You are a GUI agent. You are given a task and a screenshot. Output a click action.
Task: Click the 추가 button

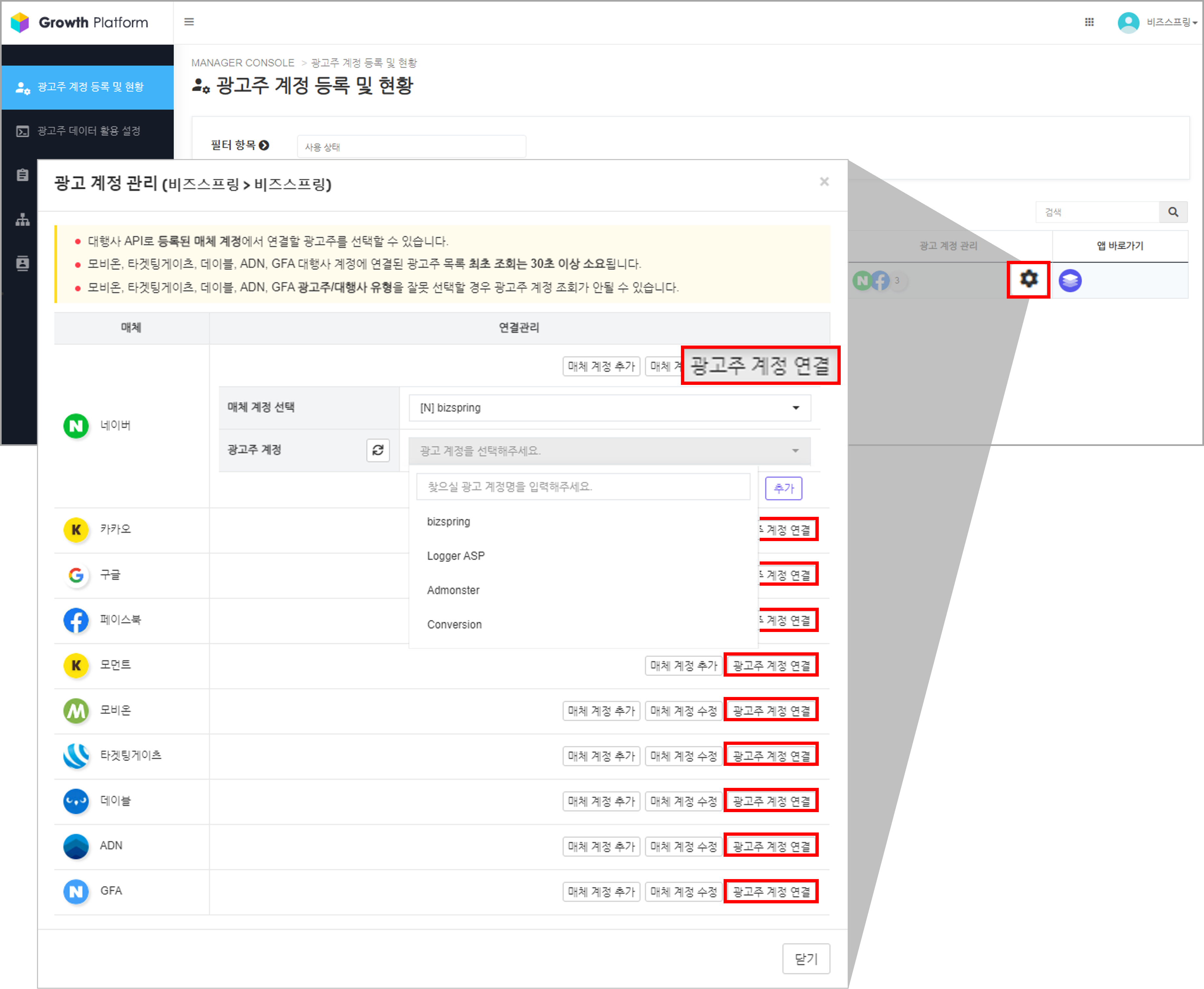pos(783,488)
